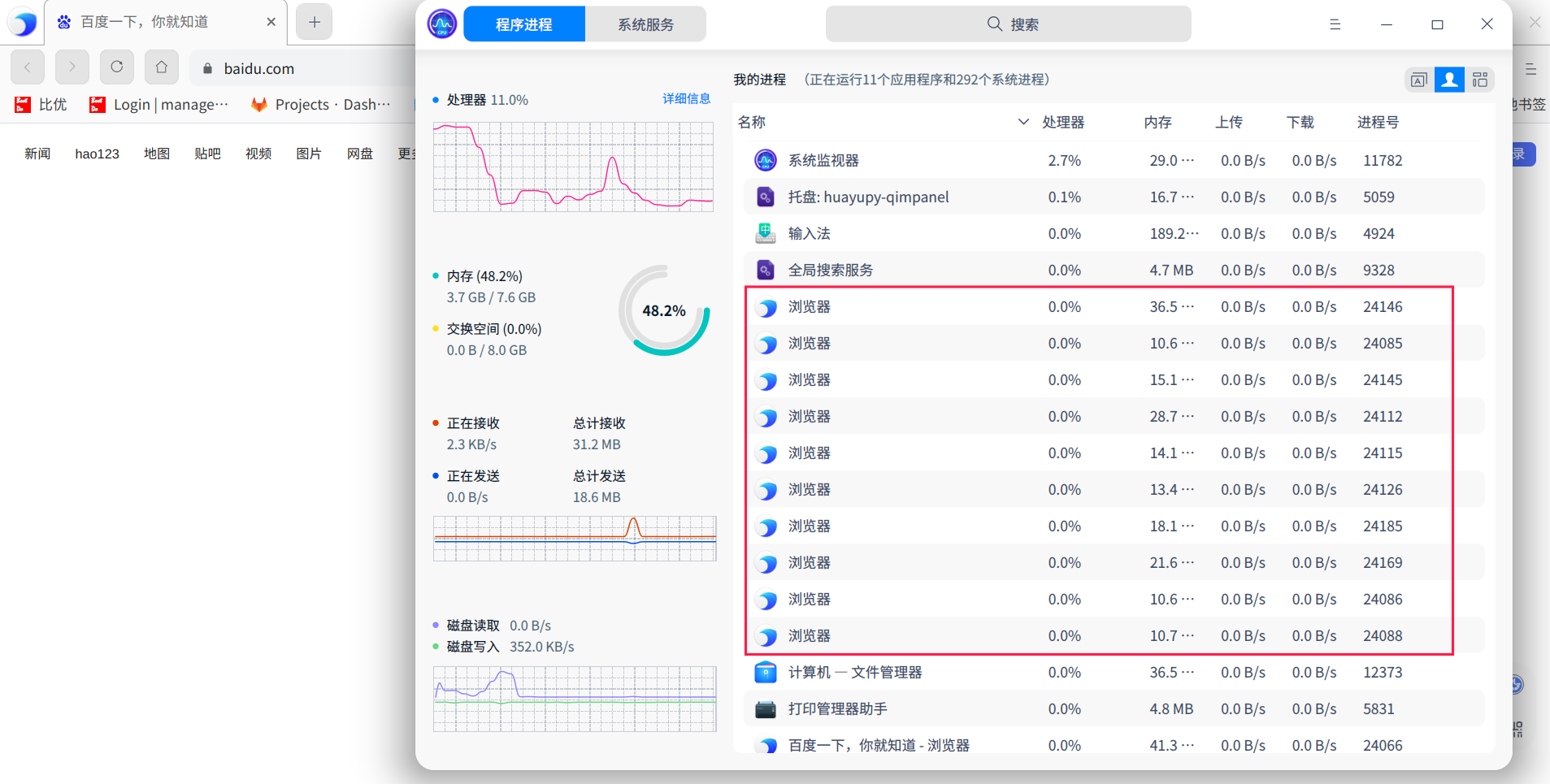The width and height of the screenshot is (1550, 784).
Task: Go back in the browser window
Action: (x=28, y=67)
